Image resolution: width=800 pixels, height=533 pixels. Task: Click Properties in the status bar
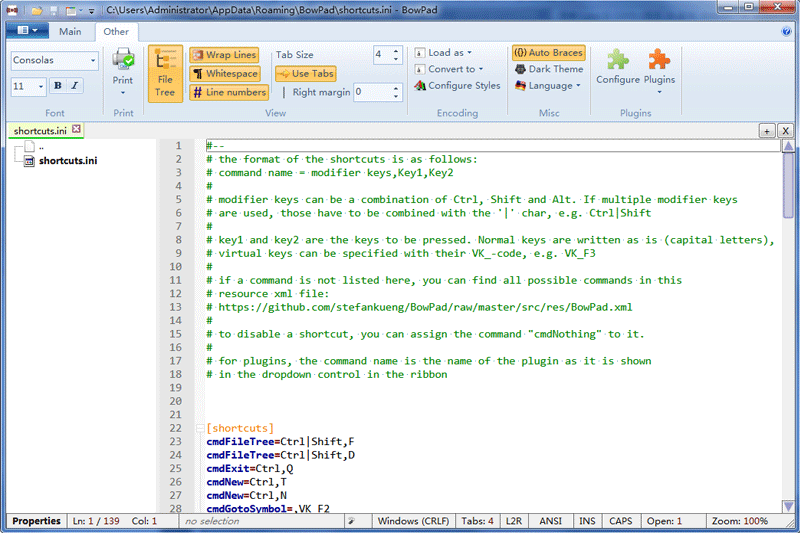pyautogui.click(x=36, y=521)
